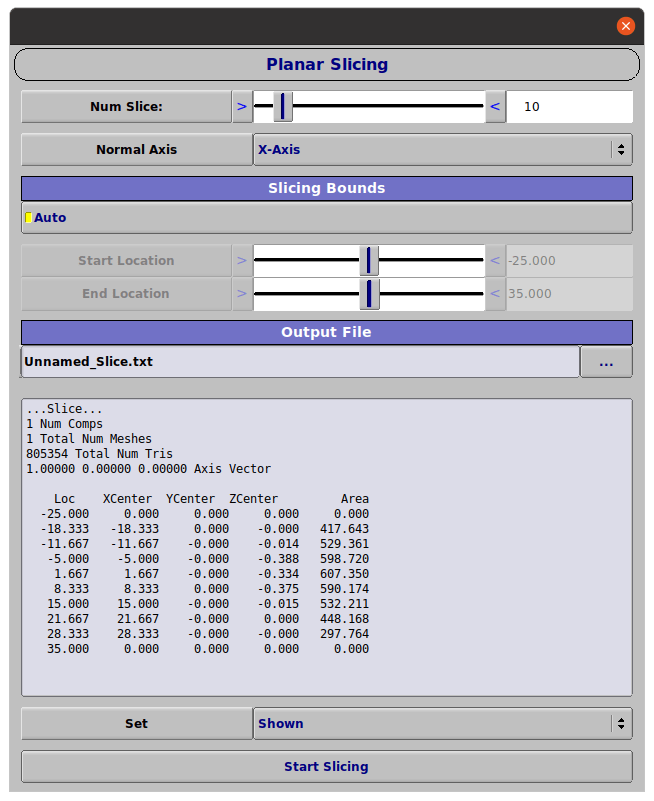Toggle the Auto slicing bounds option
The height and width of the screenshot is (801, 654).
pyautogui.click(x=29, y=218)
